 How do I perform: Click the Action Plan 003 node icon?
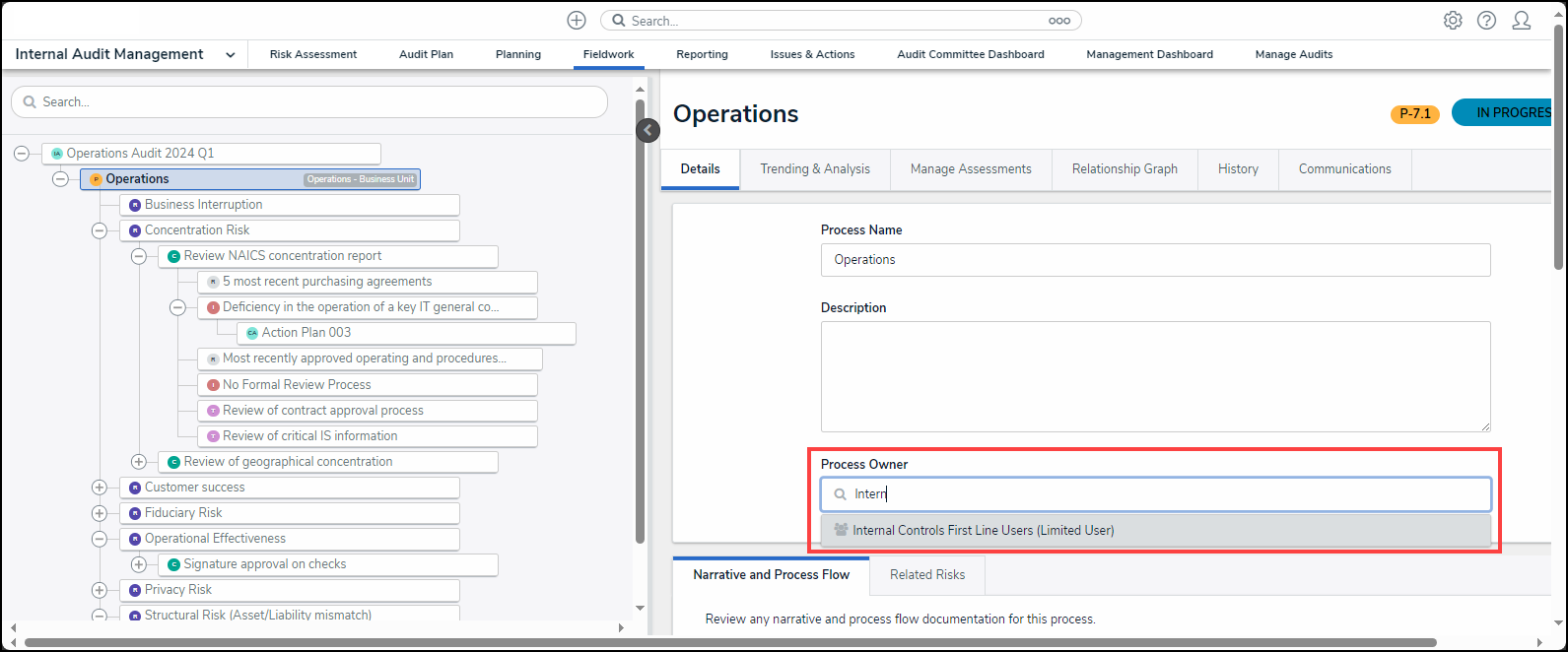pos(252,333)
